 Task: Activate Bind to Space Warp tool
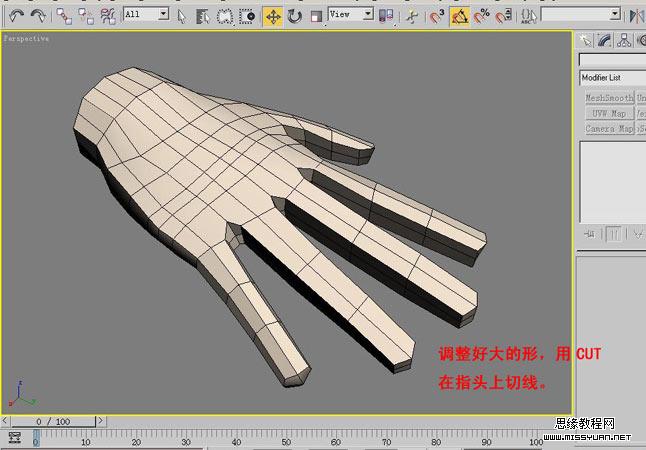pyautogui.click(x=108, y=16)
